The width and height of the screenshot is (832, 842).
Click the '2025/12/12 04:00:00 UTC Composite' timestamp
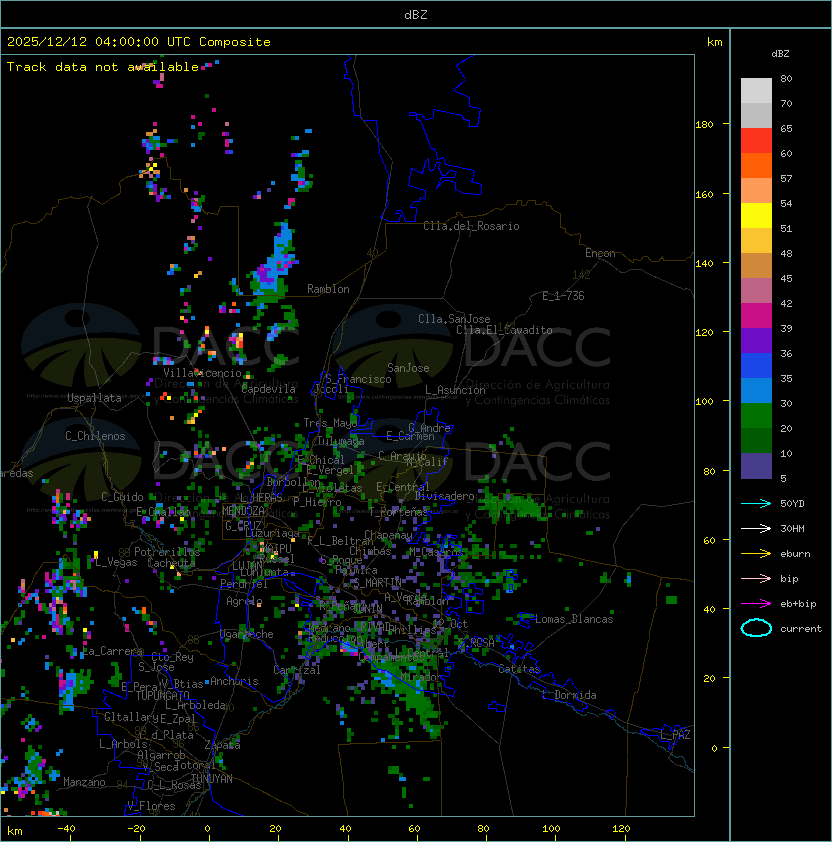(139, 42)
